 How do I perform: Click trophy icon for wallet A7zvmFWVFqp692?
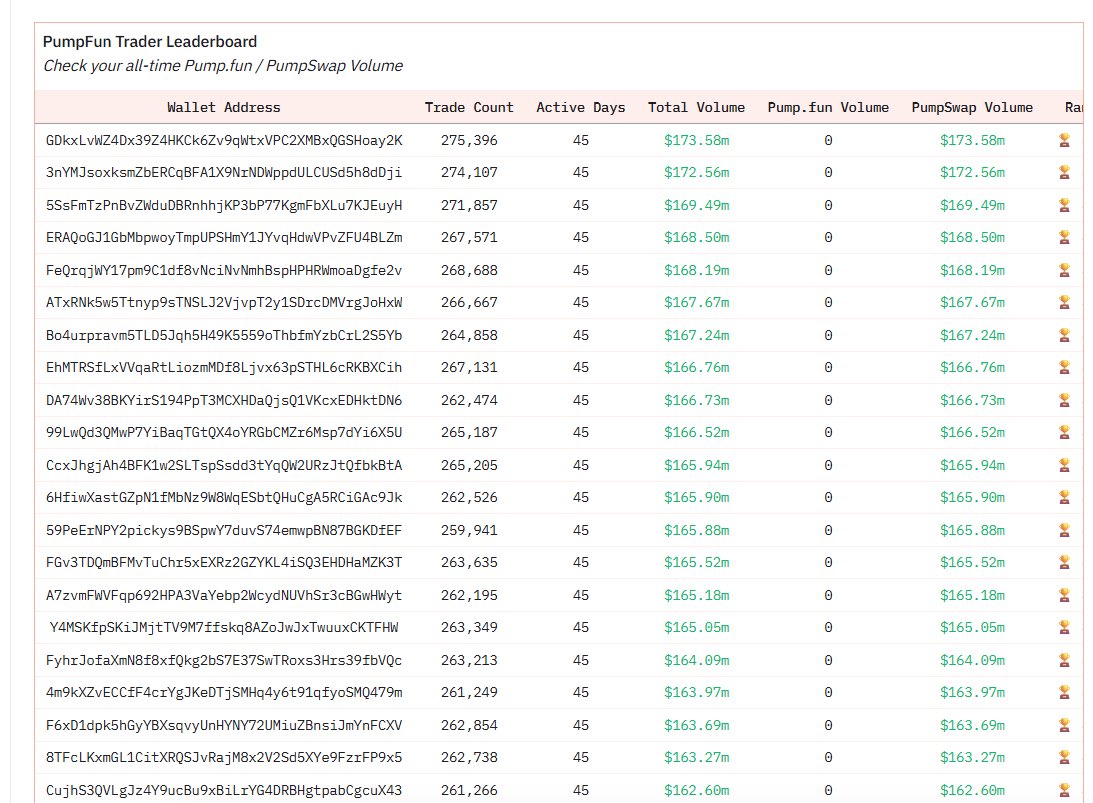pyautogui.click(x=1064, y=595)
